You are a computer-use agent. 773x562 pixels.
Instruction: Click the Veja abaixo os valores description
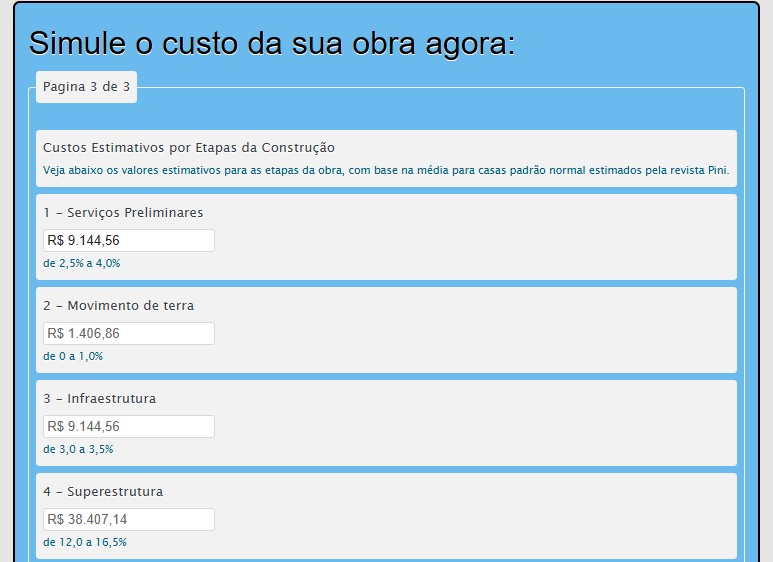(386, 170)
